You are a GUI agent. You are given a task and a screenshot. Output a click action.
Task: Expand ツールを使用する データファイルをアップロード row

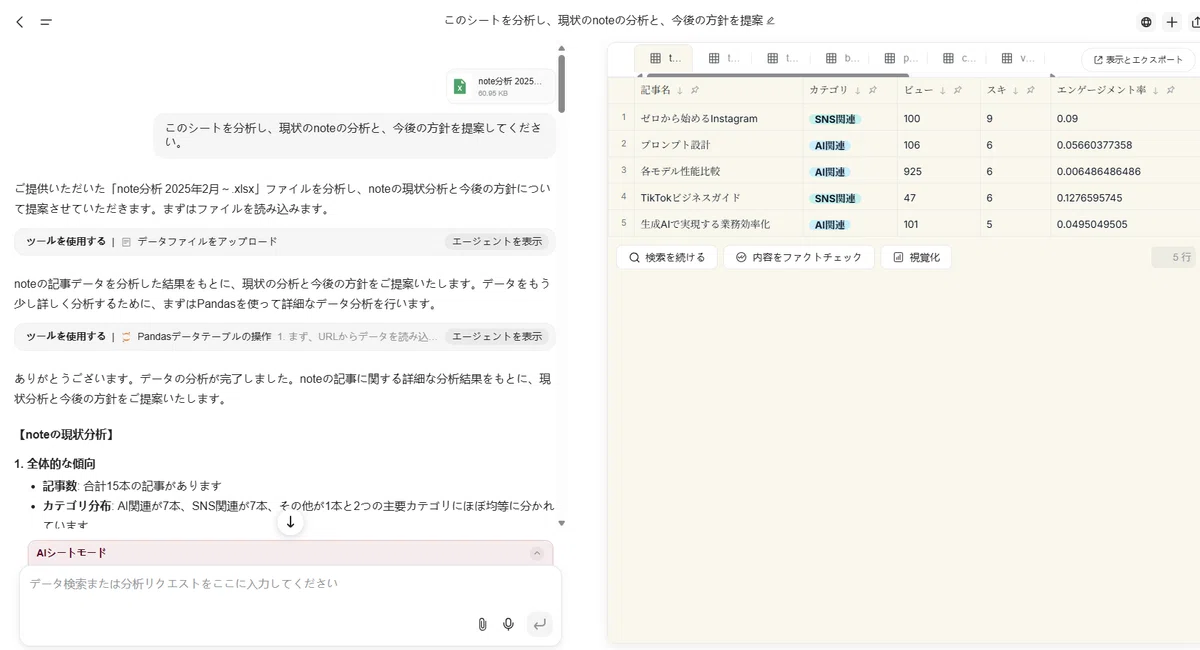pos(285,241)
